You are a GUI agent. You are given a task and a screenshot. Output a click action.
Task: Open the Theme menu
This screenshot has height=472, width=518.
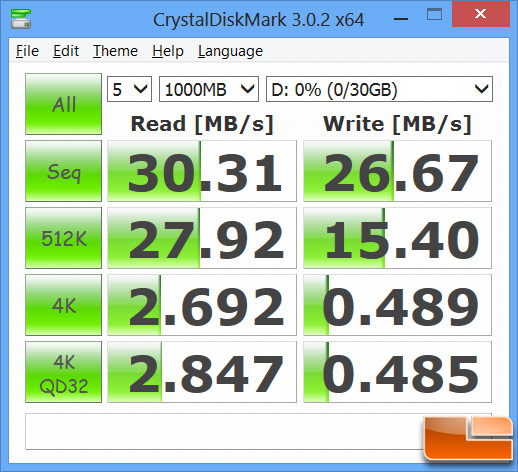tap(115, 51)
